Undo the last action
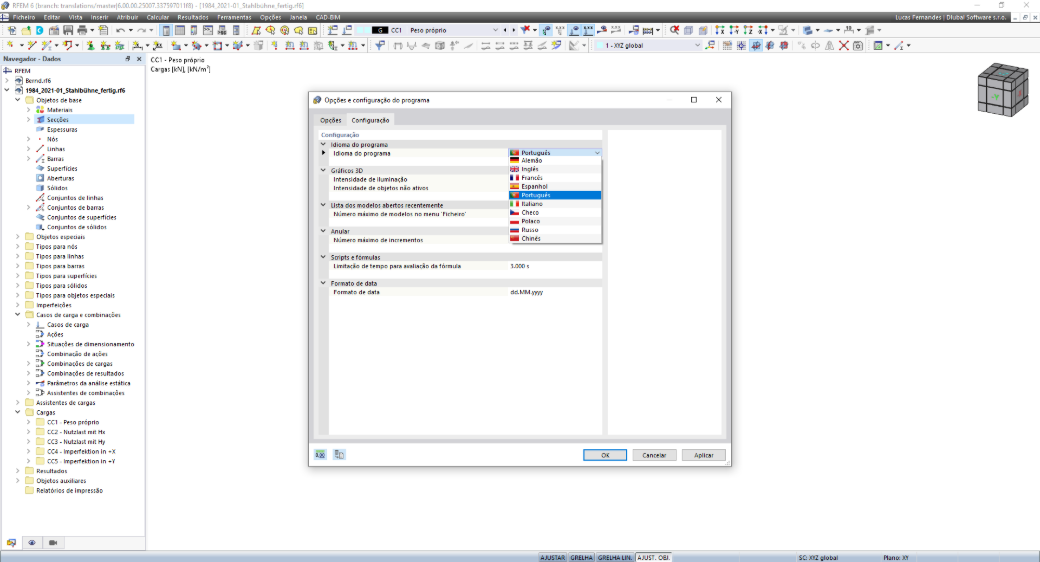Image resolution: width=1040 pixels, height=562 pixels. coord(120,30)
